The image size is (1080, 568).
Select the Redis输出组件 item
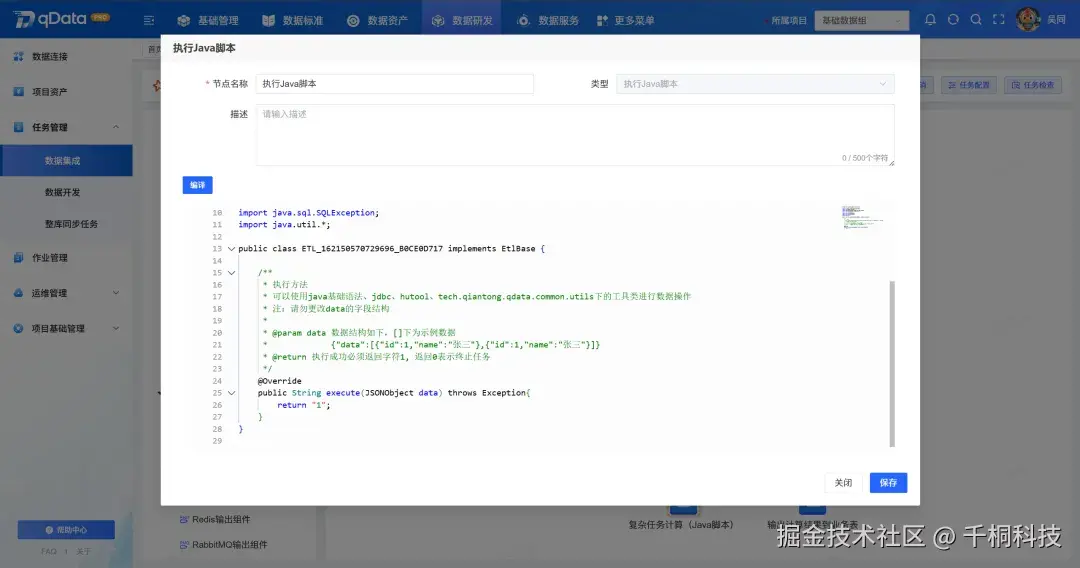tap(215, 520)
